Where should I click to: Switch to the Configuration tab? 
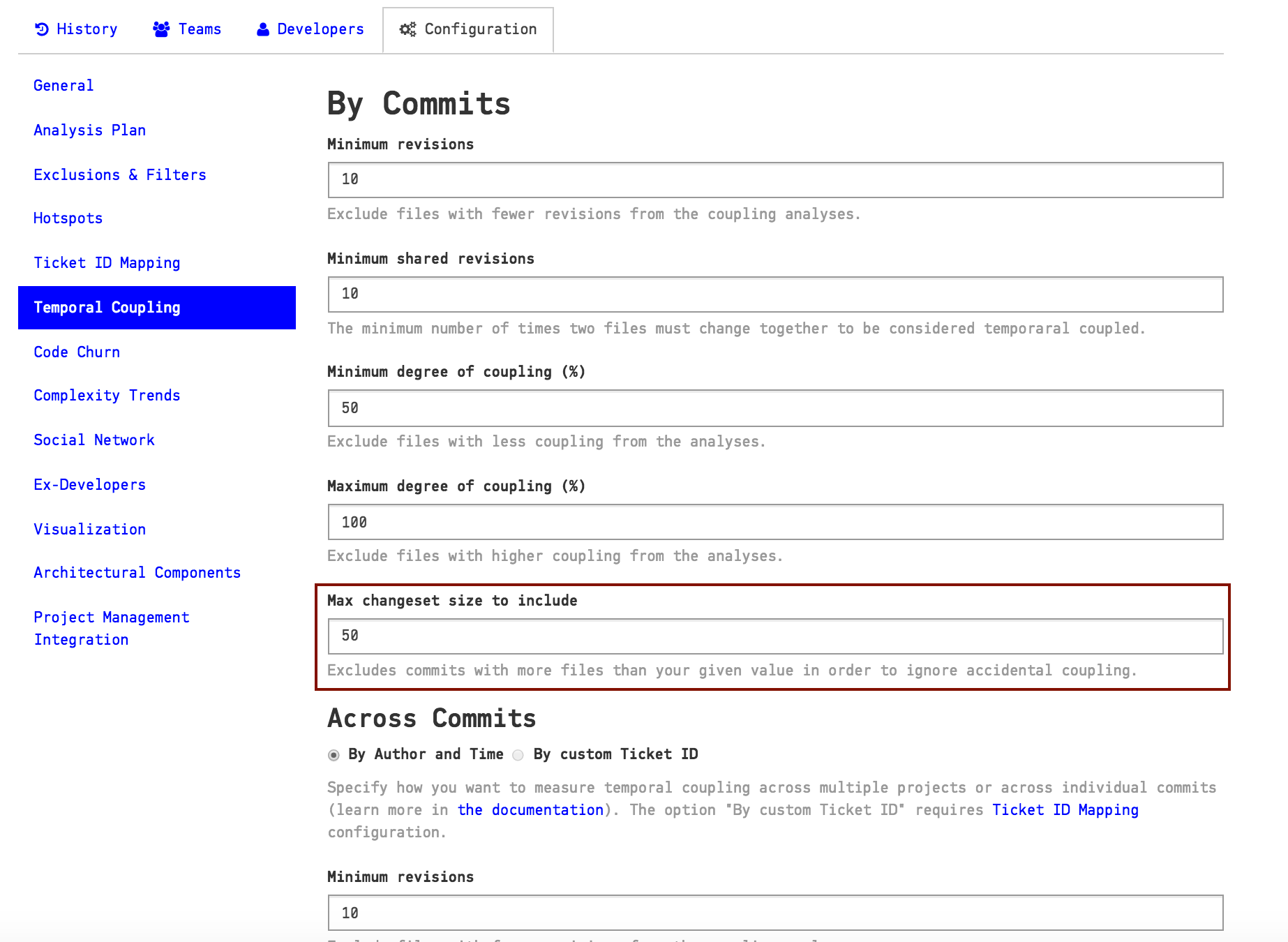pyautogui.click(x=479, y=29)
